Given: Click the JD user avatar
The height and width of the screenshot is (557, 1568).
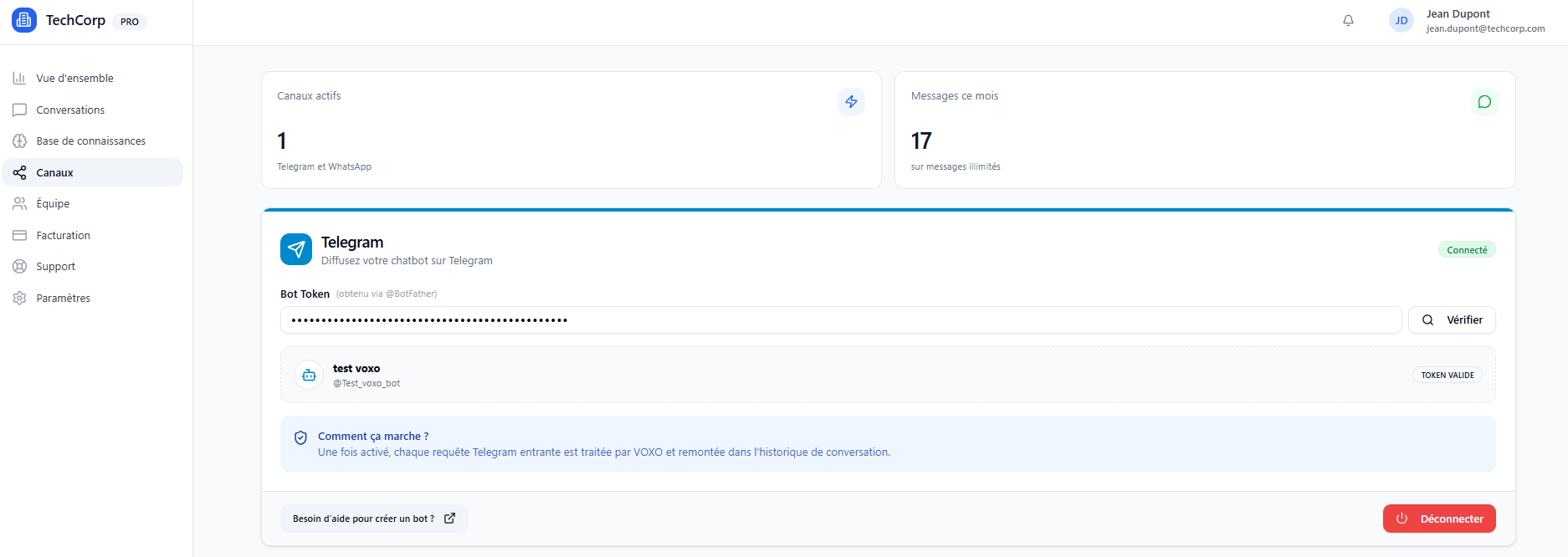Looking at the screenshot, I should (x=1401, y=21).
